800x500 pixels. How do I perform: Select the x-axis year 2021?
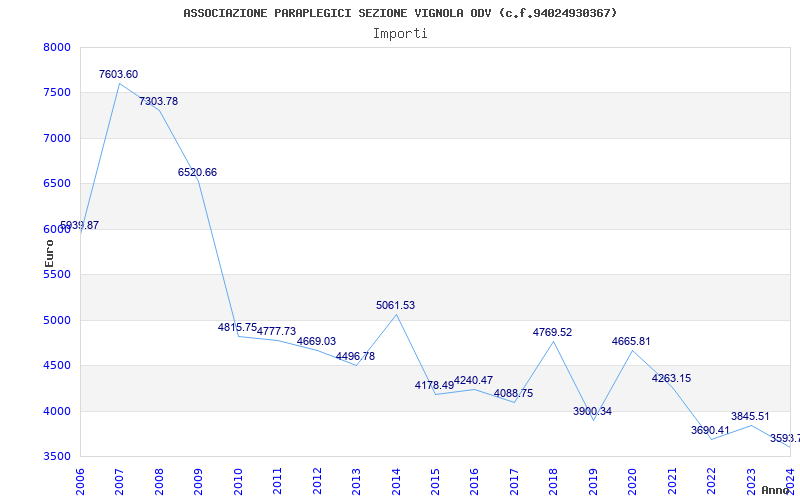click(672, 482)
